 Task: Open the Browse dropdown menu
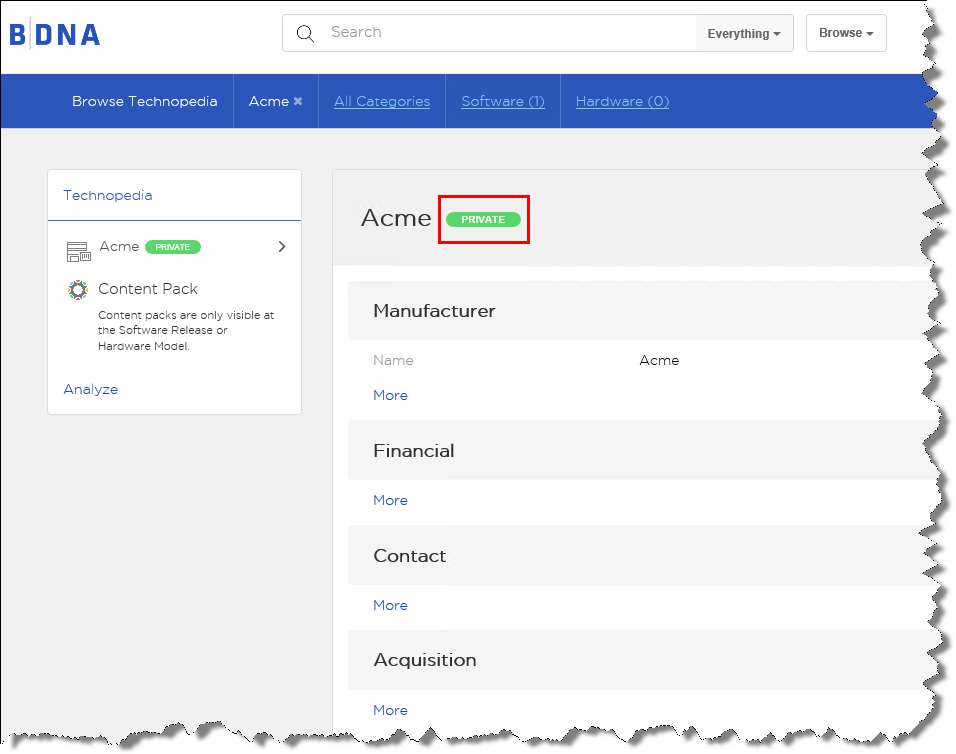click(x=846, y=33)
